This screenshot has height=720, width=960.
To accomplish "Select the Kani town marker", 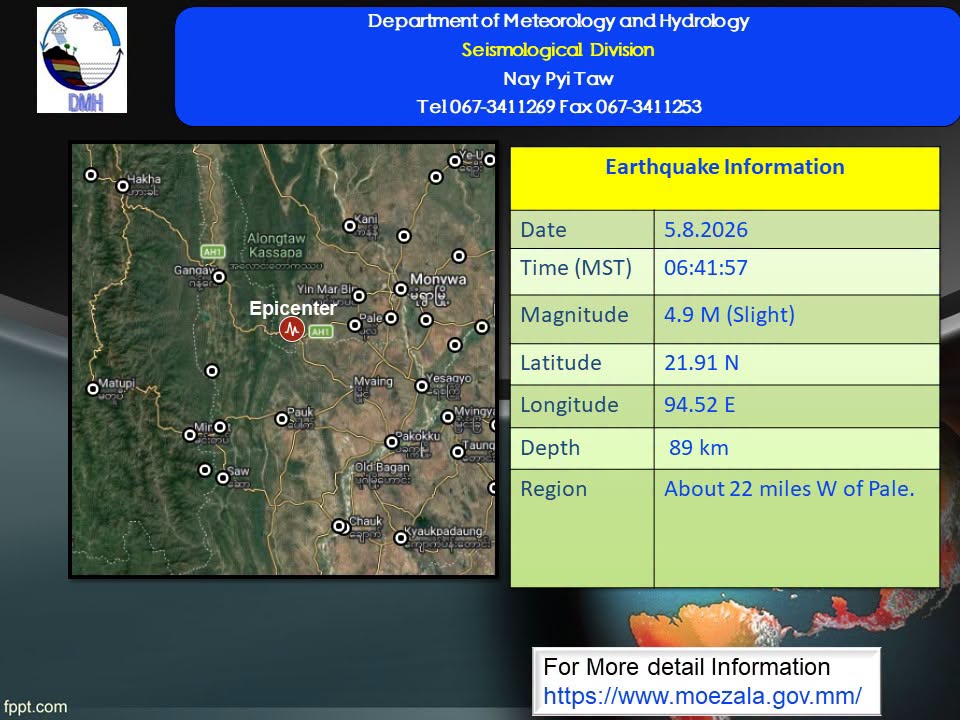I will (350, 226).
